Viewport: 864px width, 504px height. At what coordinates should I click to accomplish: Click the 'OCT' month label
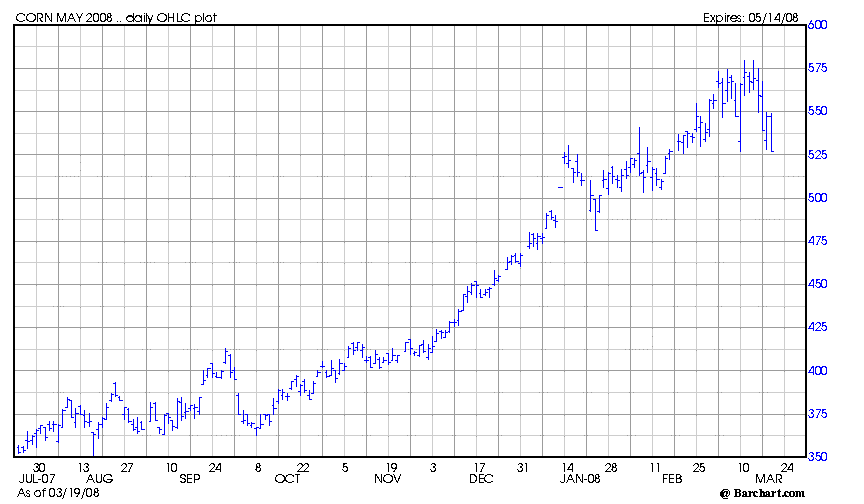287,479
